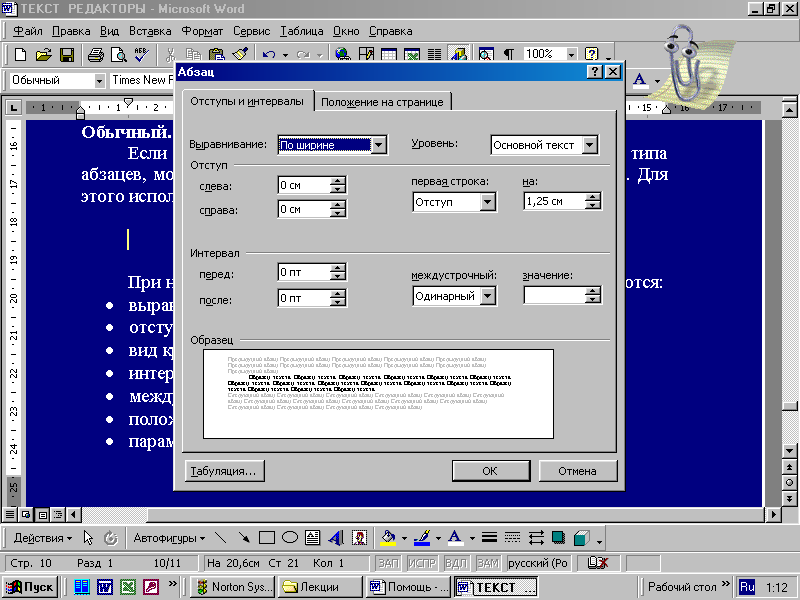Switch to Положение на странице tab
The image size is (800, 600).
(382, 102)
